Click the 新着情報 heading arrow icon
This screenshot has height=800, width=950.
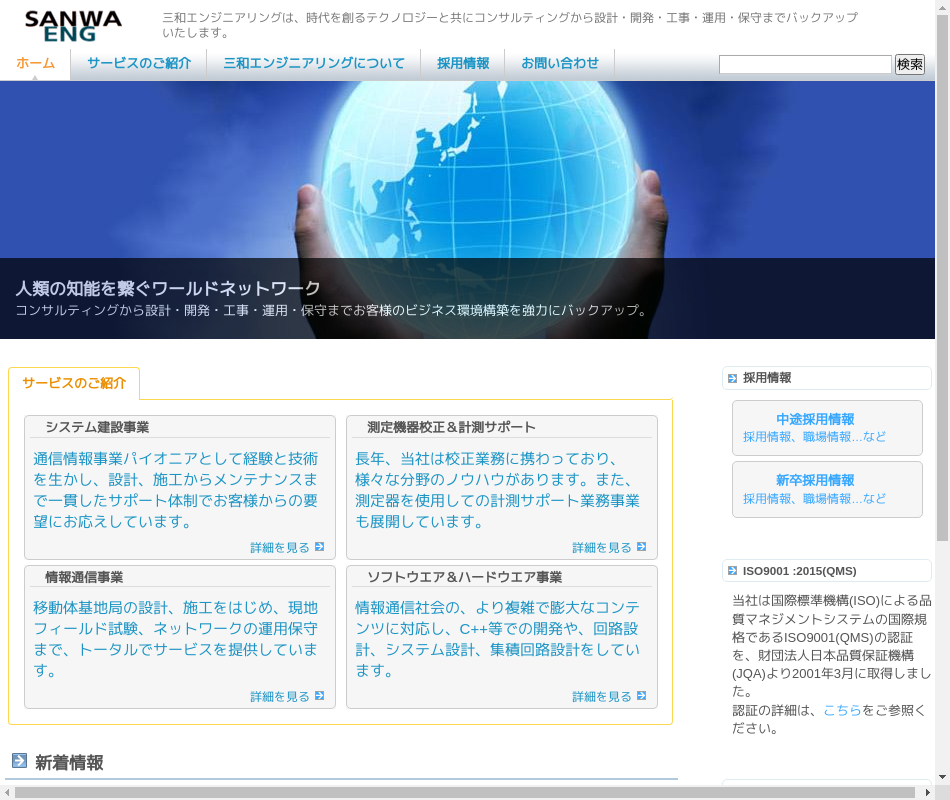19,761
